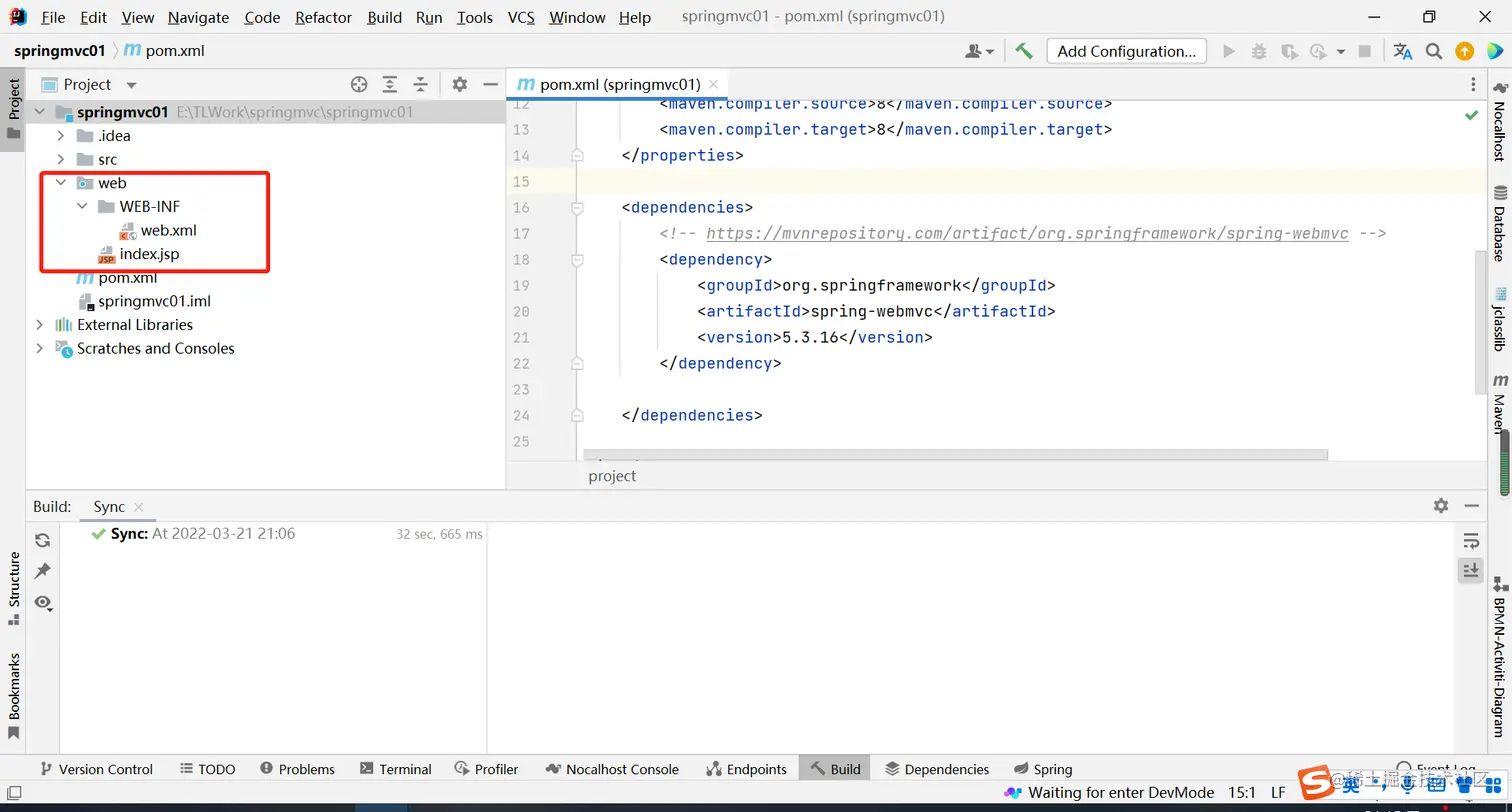This screenshot has height=812, width=1512.
Task: Toggle soft-wrap icon in Build output
Action: (x=1471, y=540)
